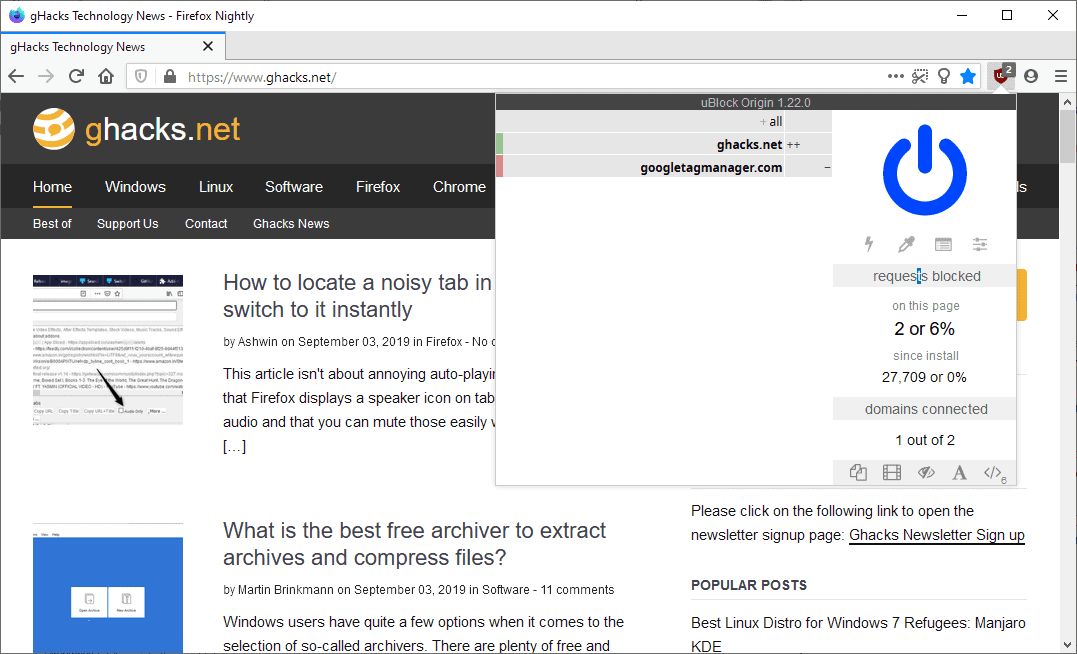Open the Linux section of ghacks
Image resolution: width=1077 pixels, height=654 pixels.
tap(215, 187)
